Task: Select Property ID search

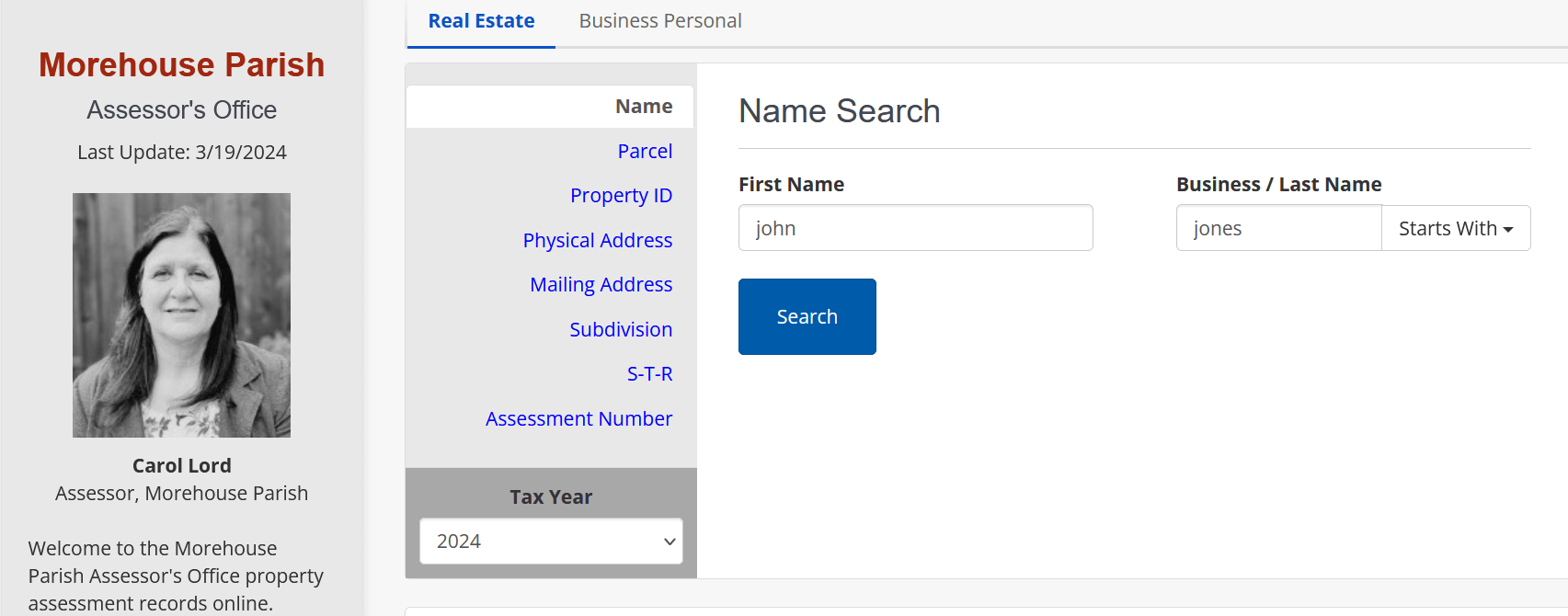Action: 621,195
